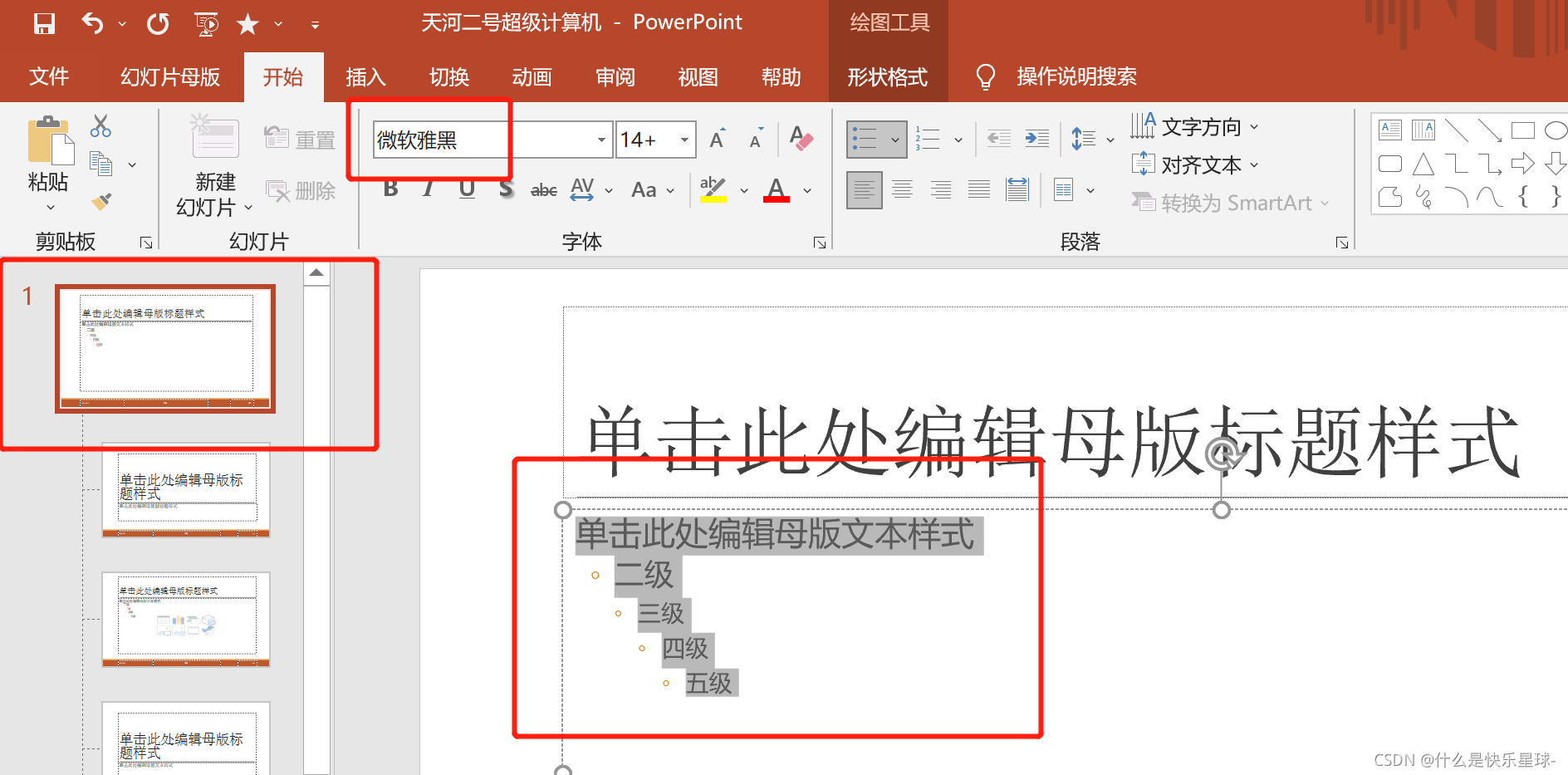The width and height of the screenshot is (1568, 775).
Task: Activate the Format Painter brush
Action: tap(100, 200)
